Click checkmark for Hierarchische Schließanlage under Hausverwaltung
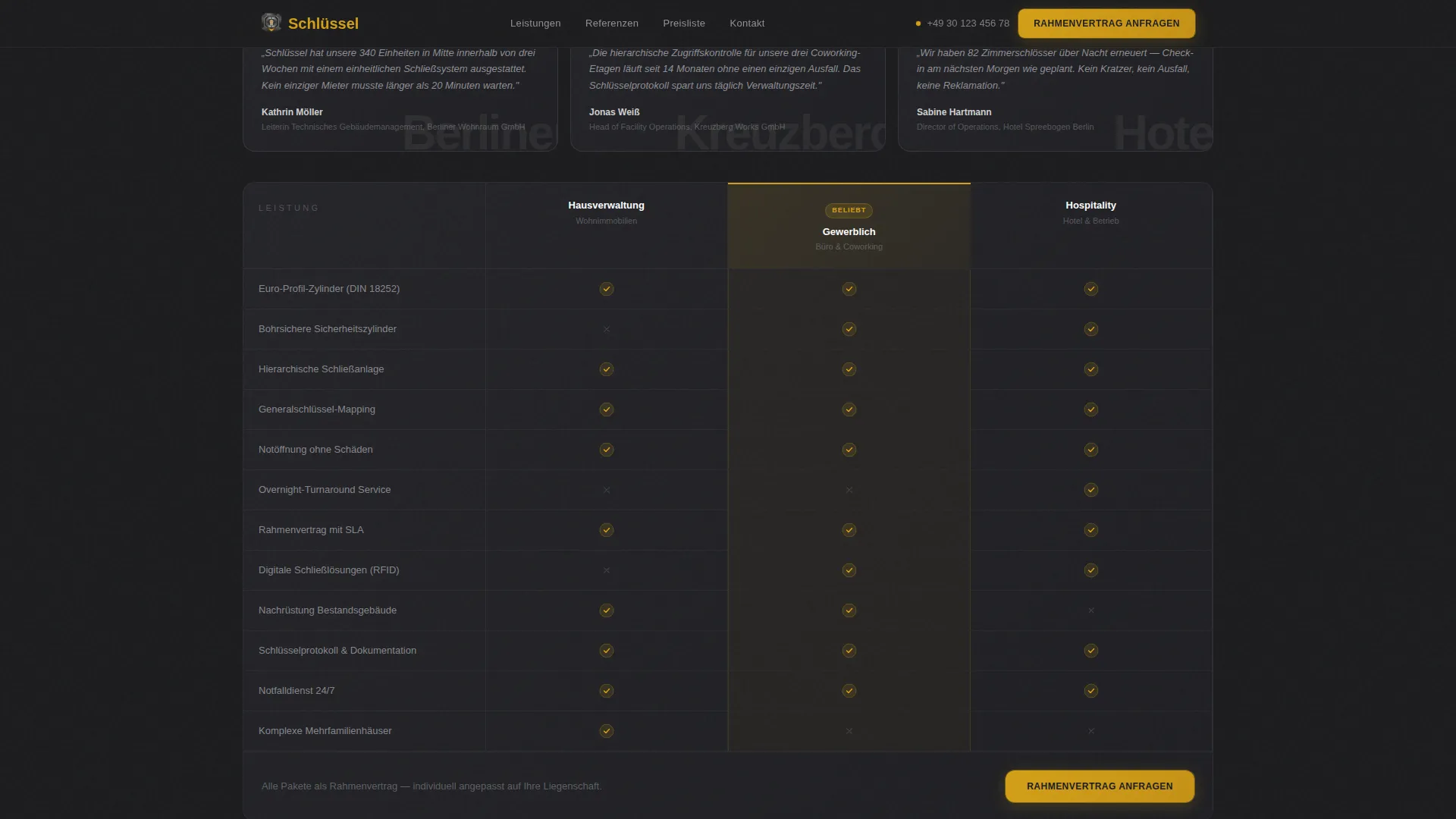The width and height of the screenshot is (1456, 819). [607, 369]
